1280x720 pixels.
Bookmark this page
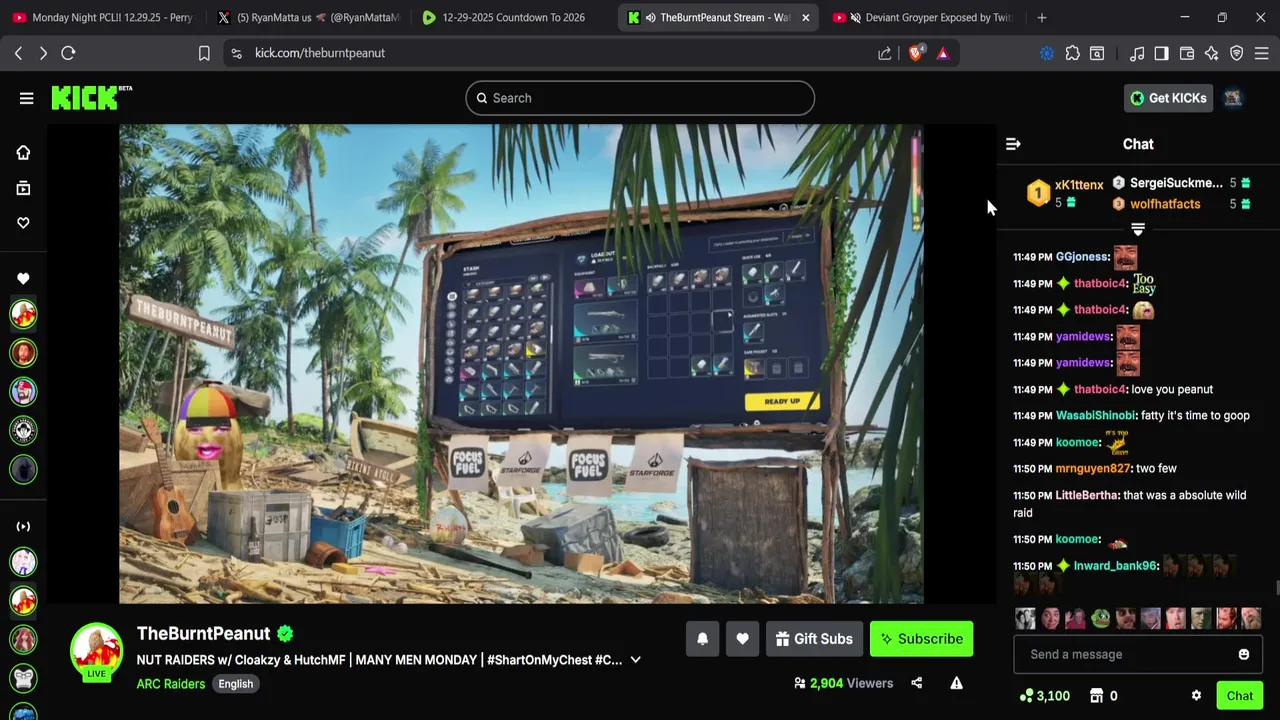pyautogui.click(x=204, y=53)
